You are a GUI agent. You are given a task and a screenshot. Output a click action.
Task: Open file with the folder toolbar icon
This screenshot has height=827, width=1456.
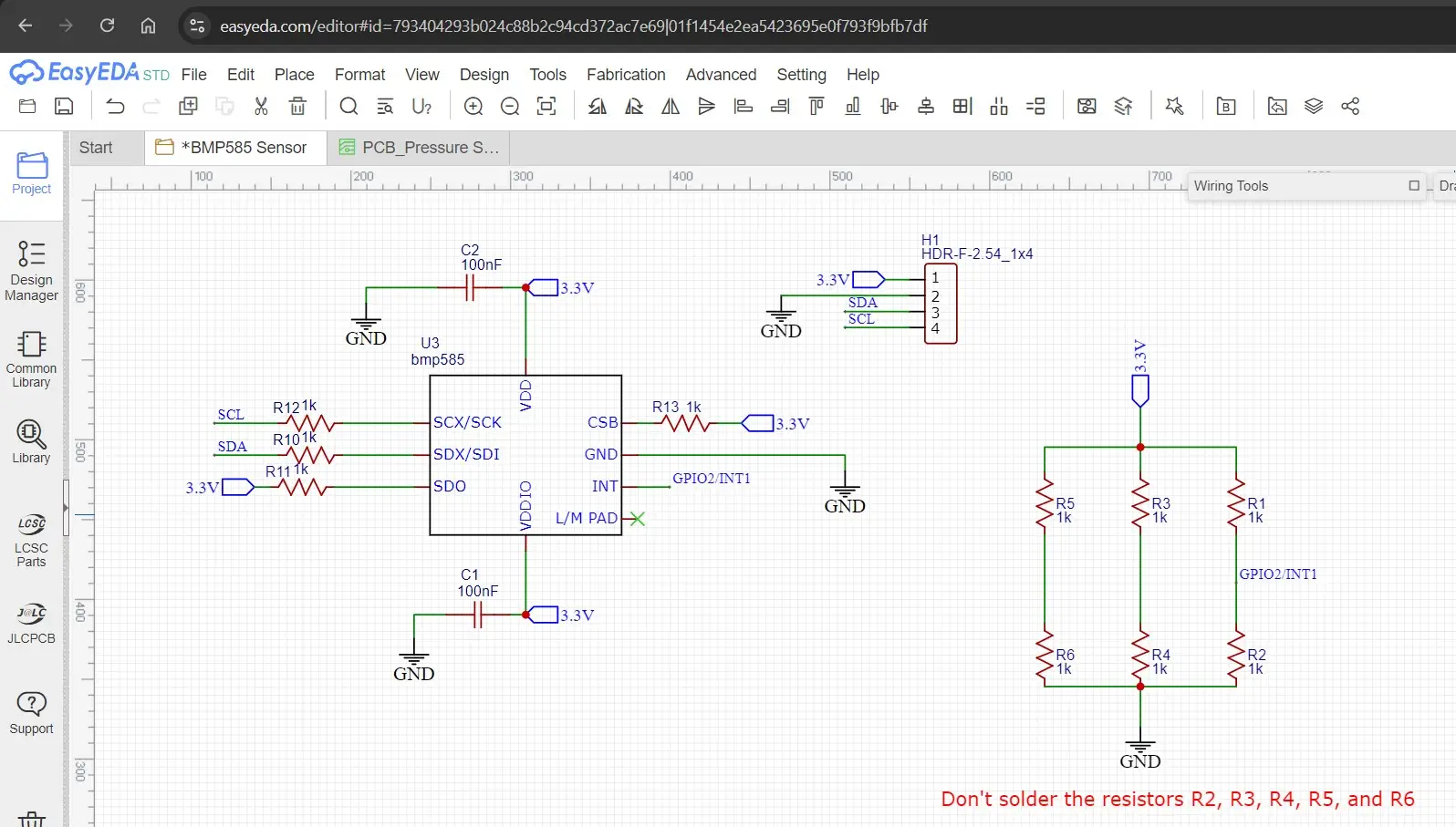pyautogui.click(x=27, y=106)
